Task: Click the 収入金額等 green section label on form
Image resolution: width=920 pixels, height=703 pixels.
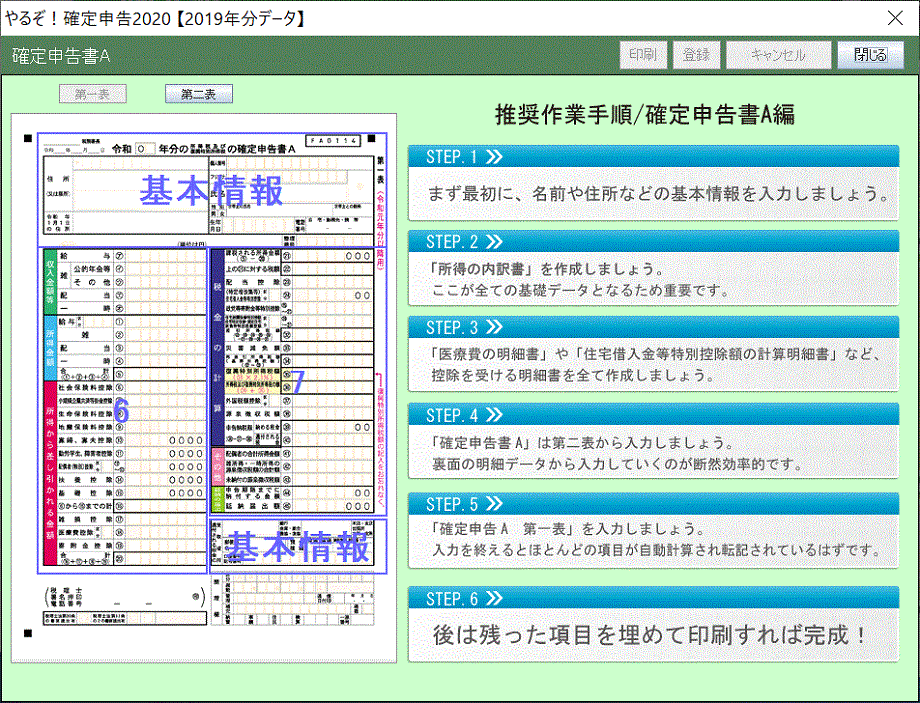Action: [x=50, y=282]
